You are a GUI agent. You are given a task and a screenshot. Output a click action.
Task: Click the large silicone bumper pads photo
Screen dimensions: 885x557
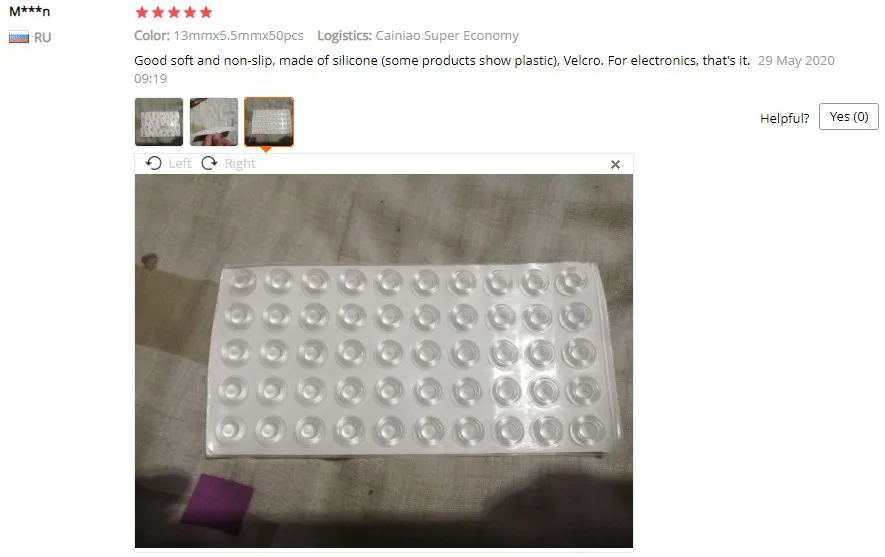(x=384, y=361)
